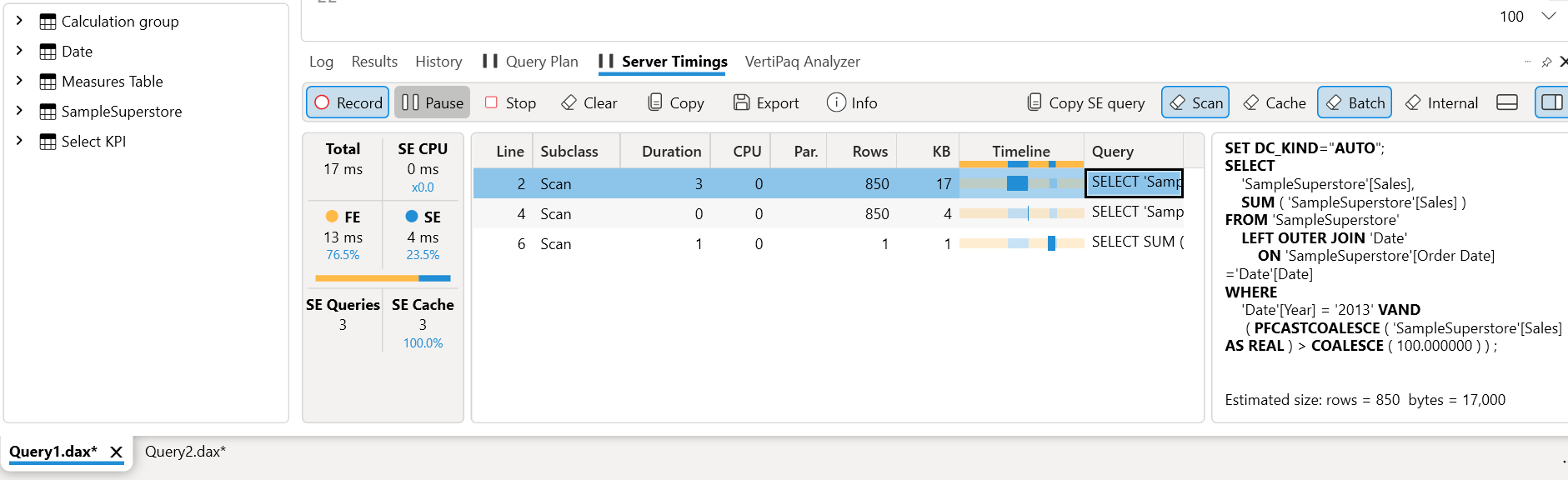Switch to the VertiPaq Analyzer tab
Viewport: 1568px width, 480px height.
tap(802, 62)
